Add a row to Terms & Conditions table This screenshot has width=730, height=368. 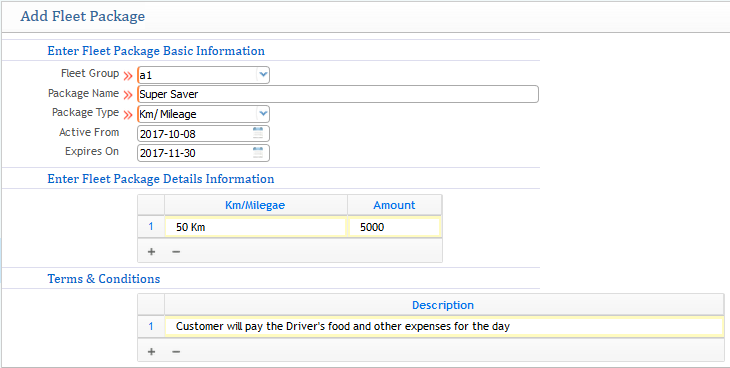click(151, 351)
